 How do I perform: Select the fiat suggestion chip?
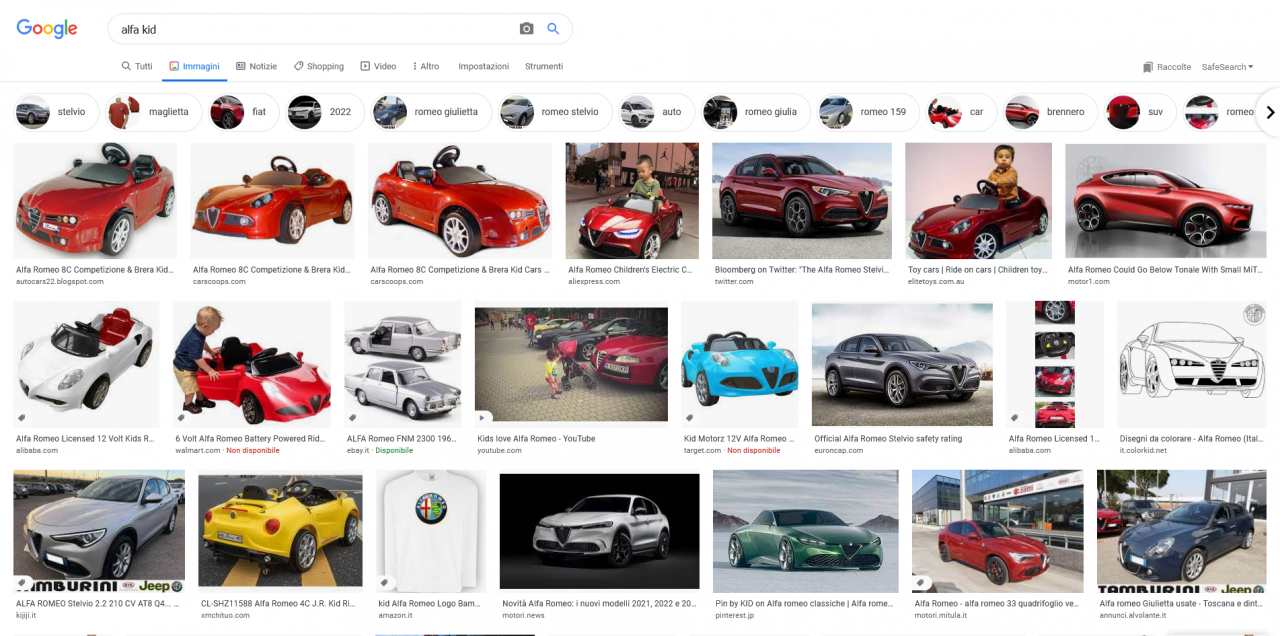(x=244, y=112)
